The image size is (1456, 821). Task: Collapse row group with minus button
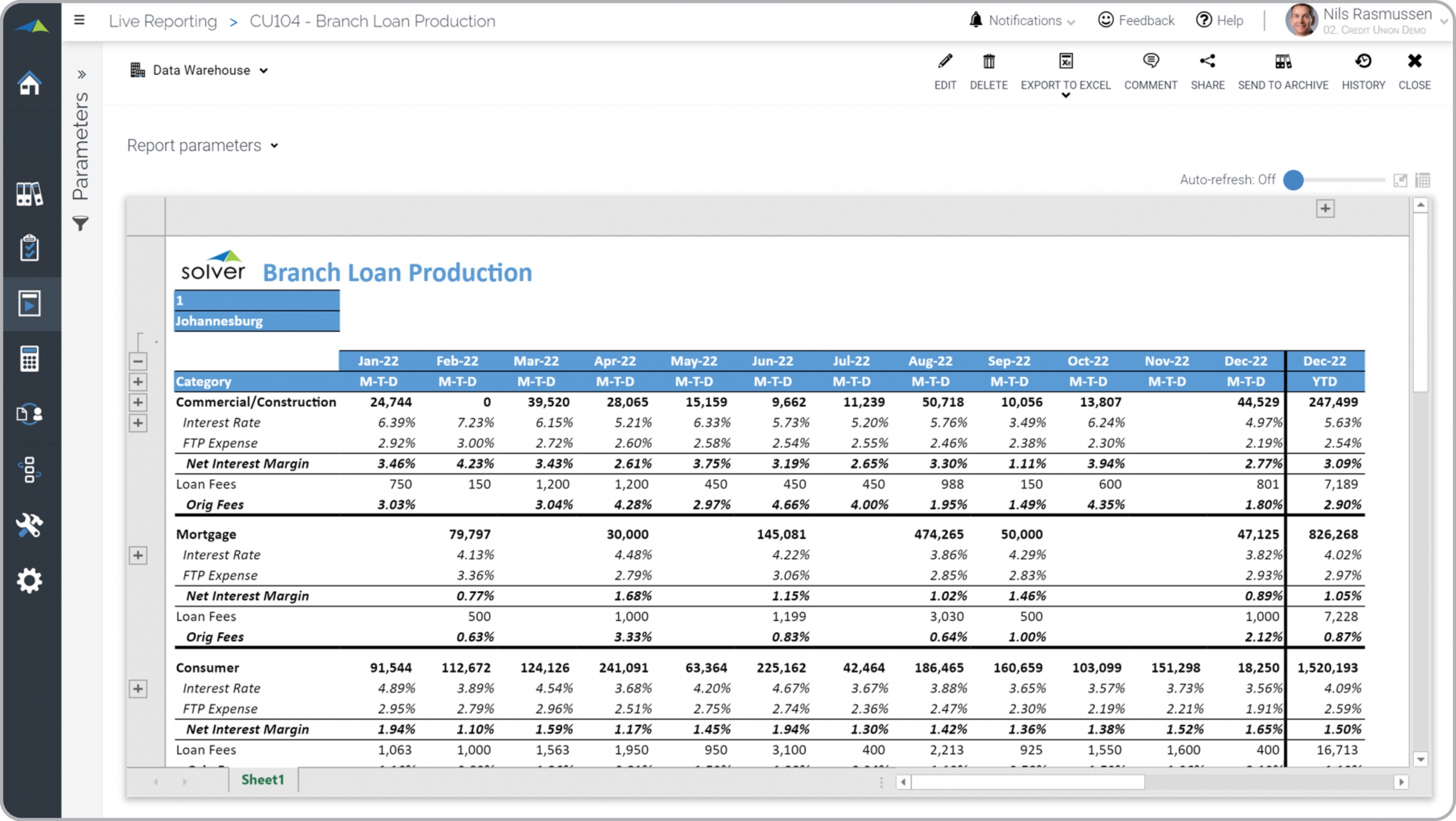138,361
